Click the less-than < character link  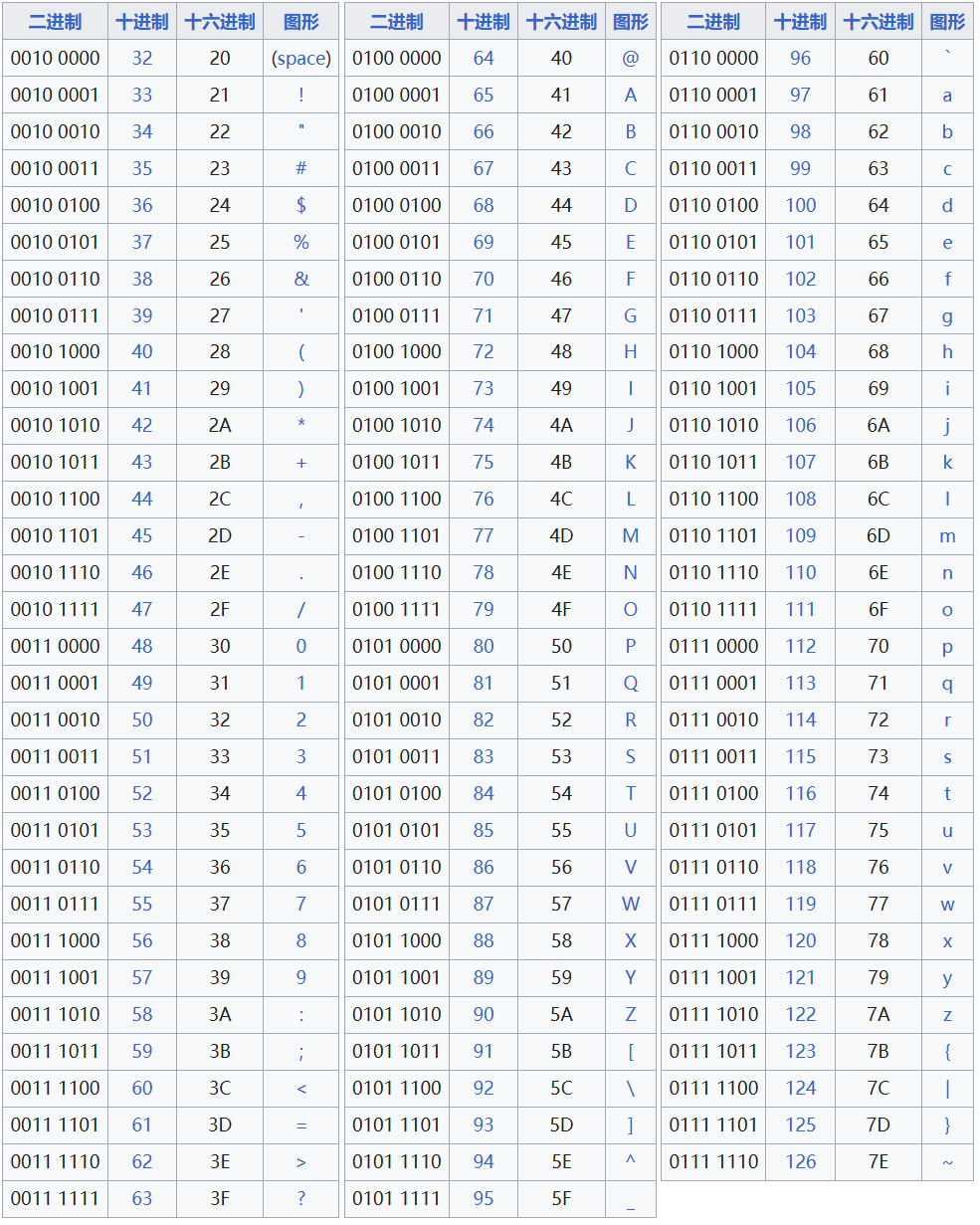pos(301,1088)
